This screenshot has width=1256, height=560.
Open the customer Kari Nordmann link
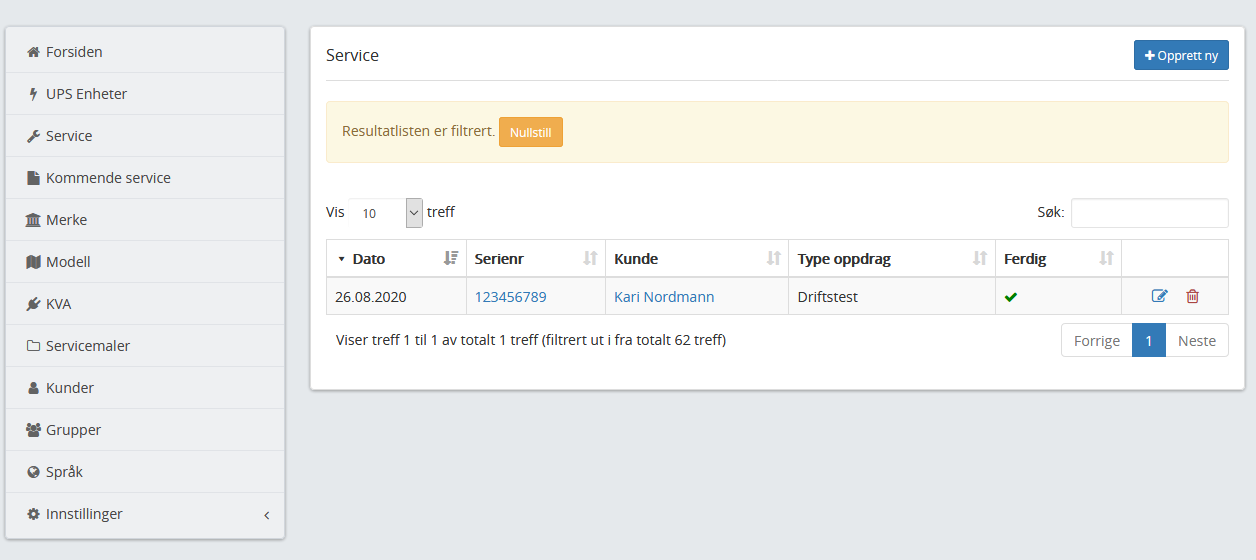coord(664,297)
